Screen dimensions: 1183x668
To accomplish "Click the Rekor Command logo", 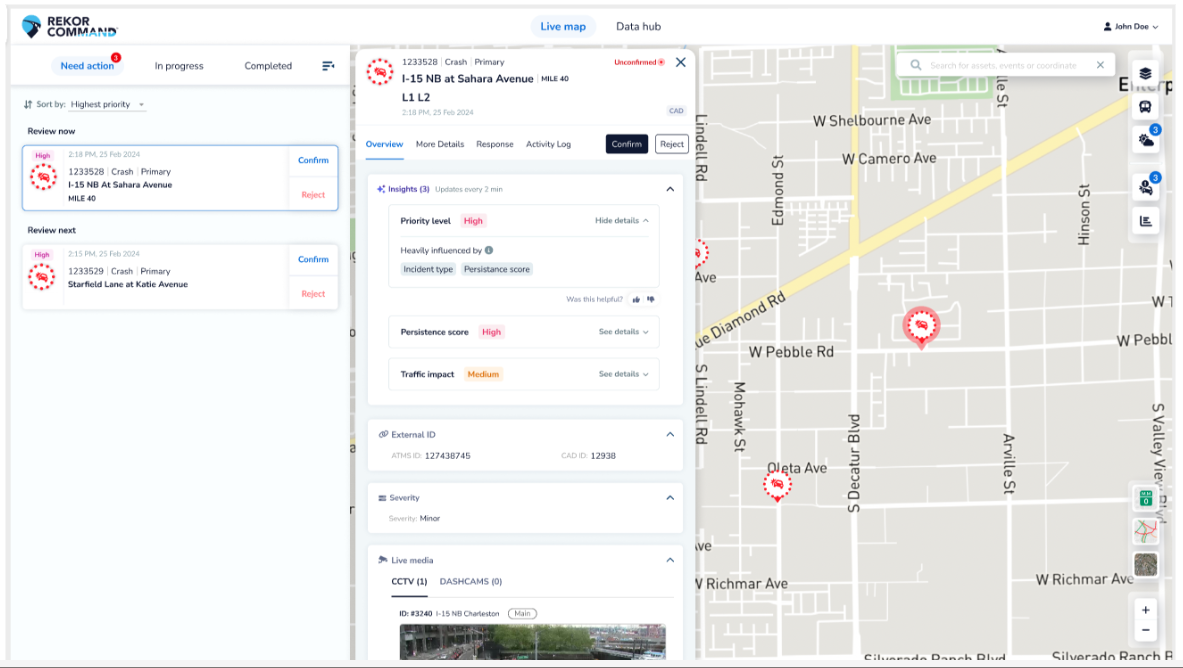I will click(69, 26).
